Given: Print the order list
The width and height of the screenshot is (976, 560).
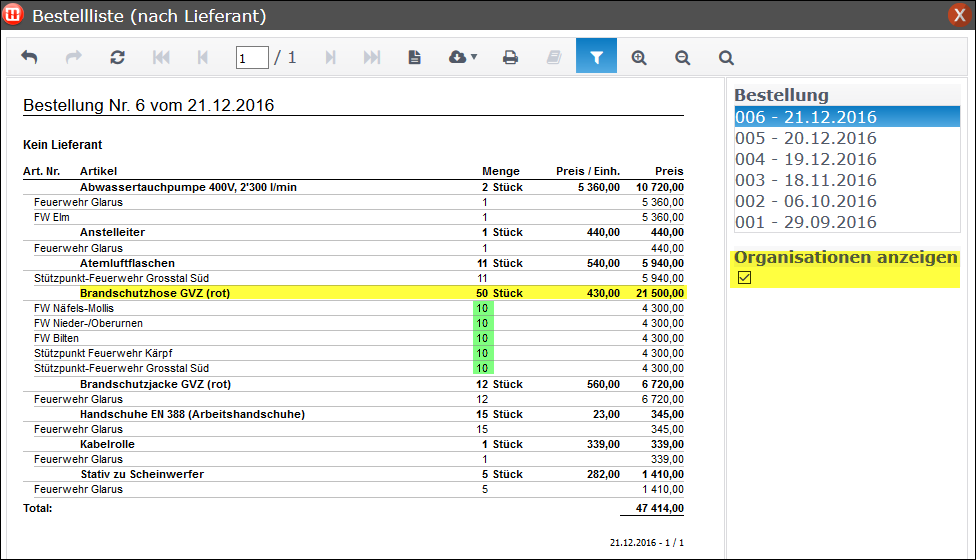Looking at the screenshot, I should pyautogui.click(x=510, y=58).
